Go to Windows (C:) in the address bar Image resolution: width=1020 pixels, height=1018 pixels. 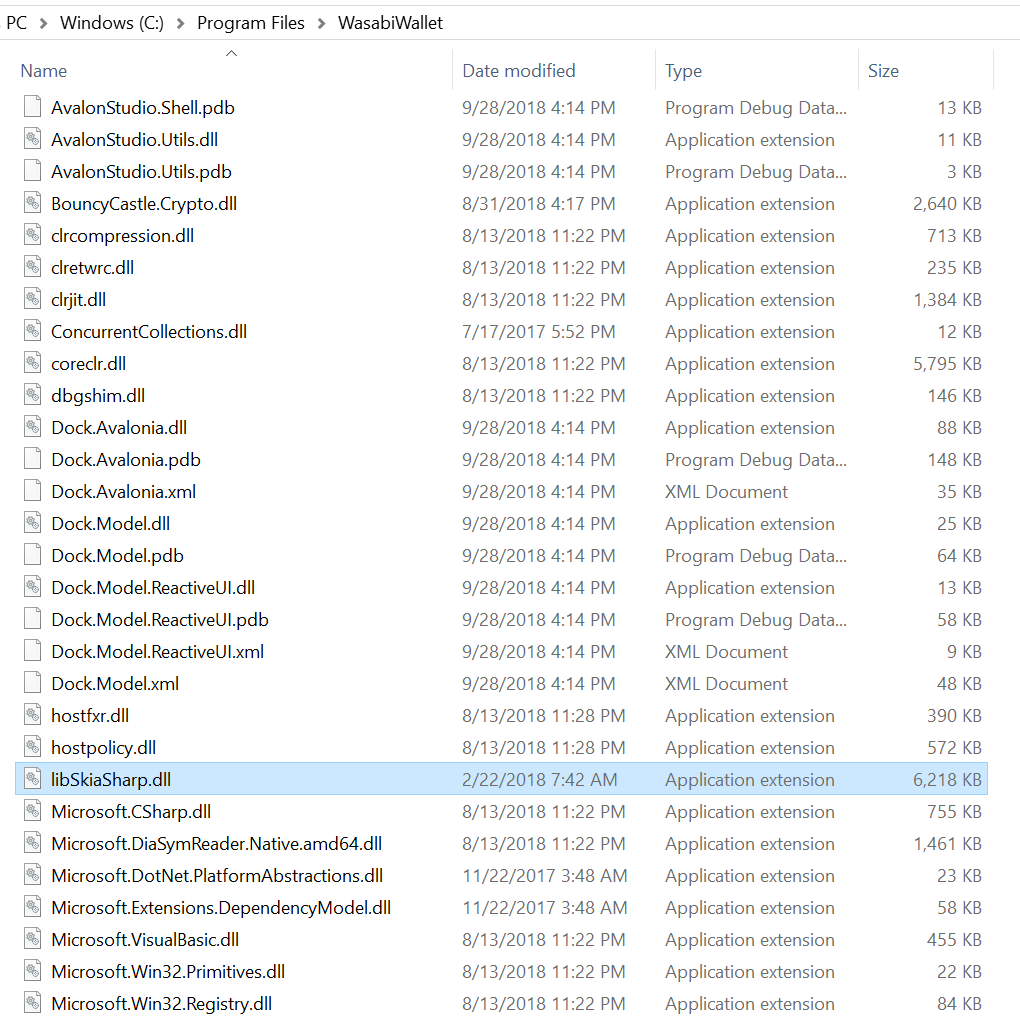click(112, 23)
